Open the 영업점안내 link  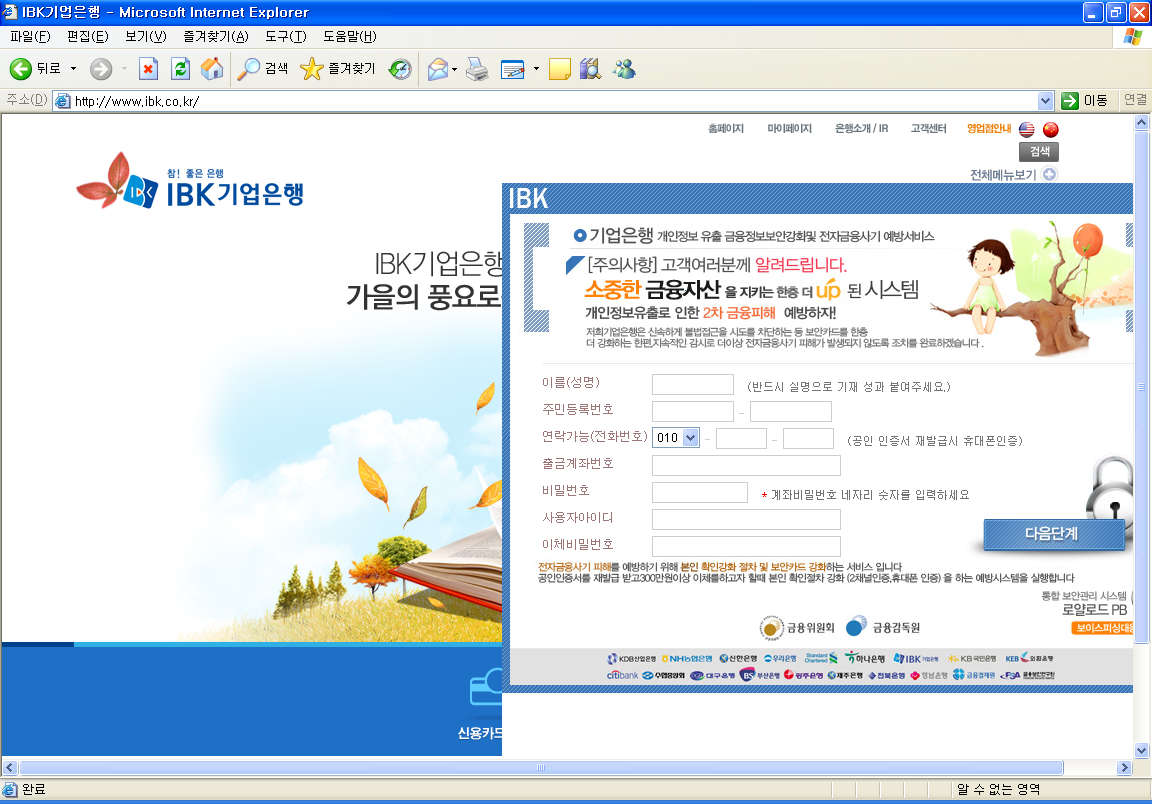pos(988,129)
